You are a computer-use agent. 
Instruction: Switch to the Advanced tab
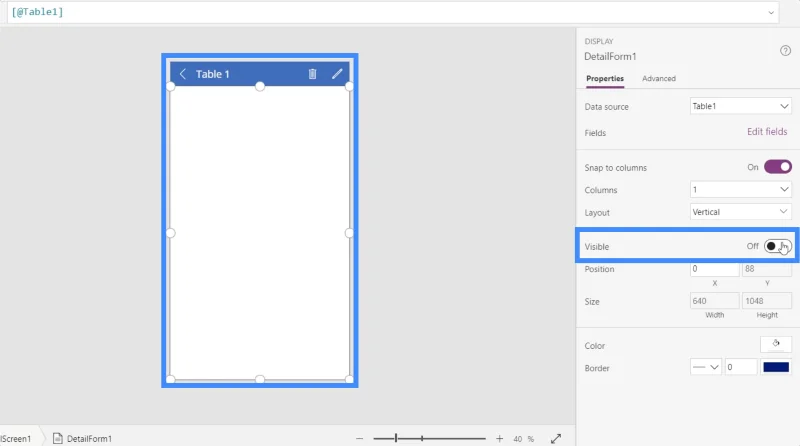click(x=659, y=79)
